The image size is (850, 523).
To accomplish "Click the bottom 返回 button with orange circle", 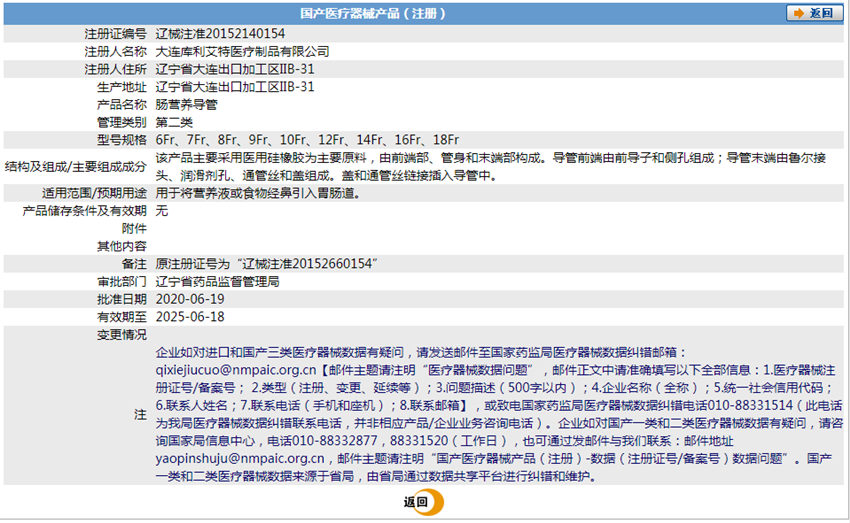I will [423, 502].
